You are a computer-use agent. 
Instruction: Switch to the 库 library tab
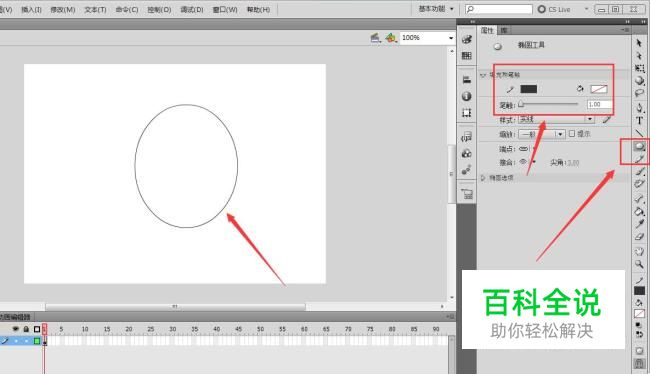tap(504, 30)
